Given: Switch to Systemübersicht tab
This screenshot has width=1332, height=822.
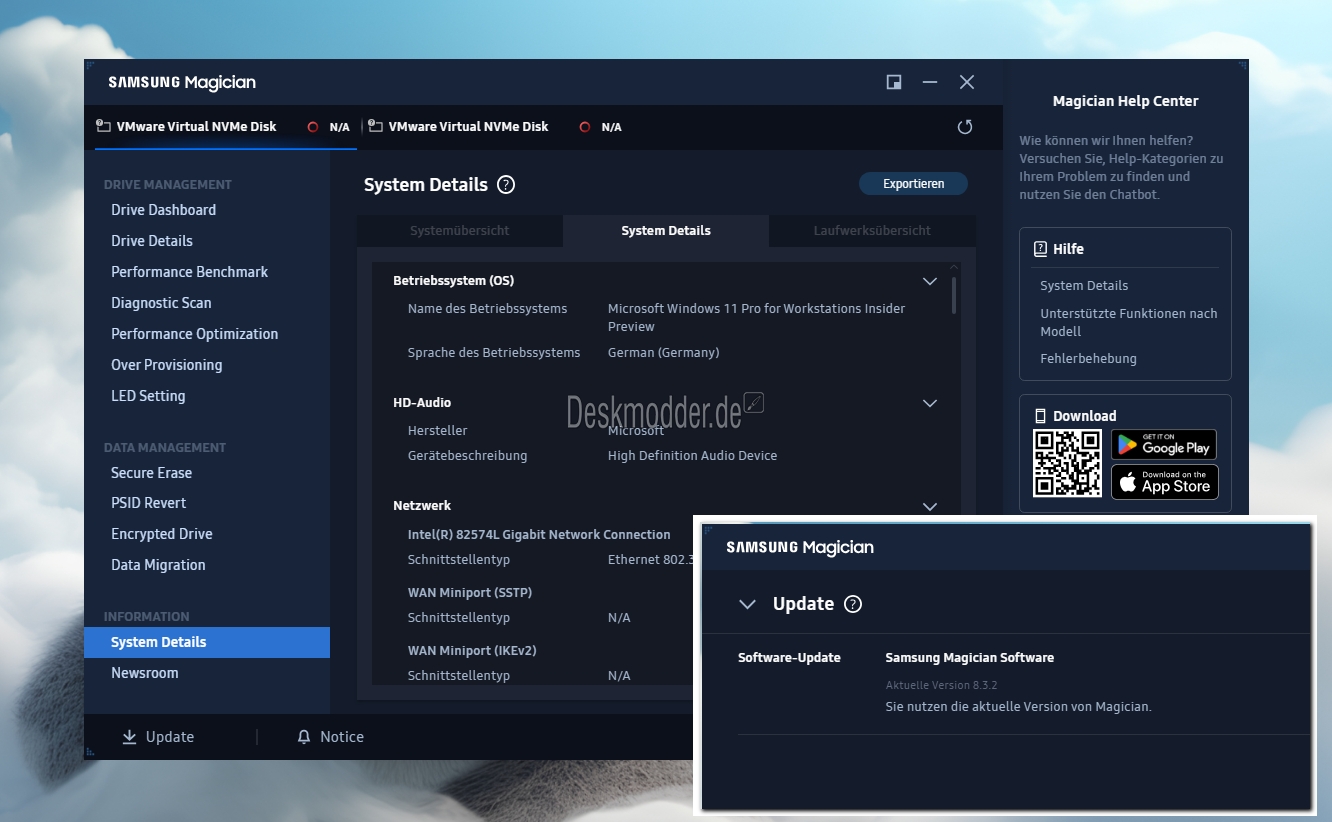Looking at the screenshot, I should 459,231.
